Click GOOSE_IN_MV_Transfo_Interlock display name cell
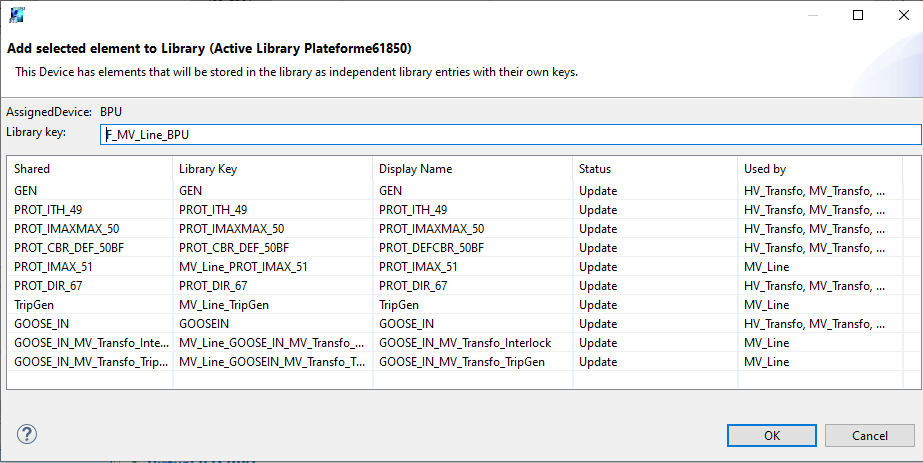923x463 pixels. point(465,343)
